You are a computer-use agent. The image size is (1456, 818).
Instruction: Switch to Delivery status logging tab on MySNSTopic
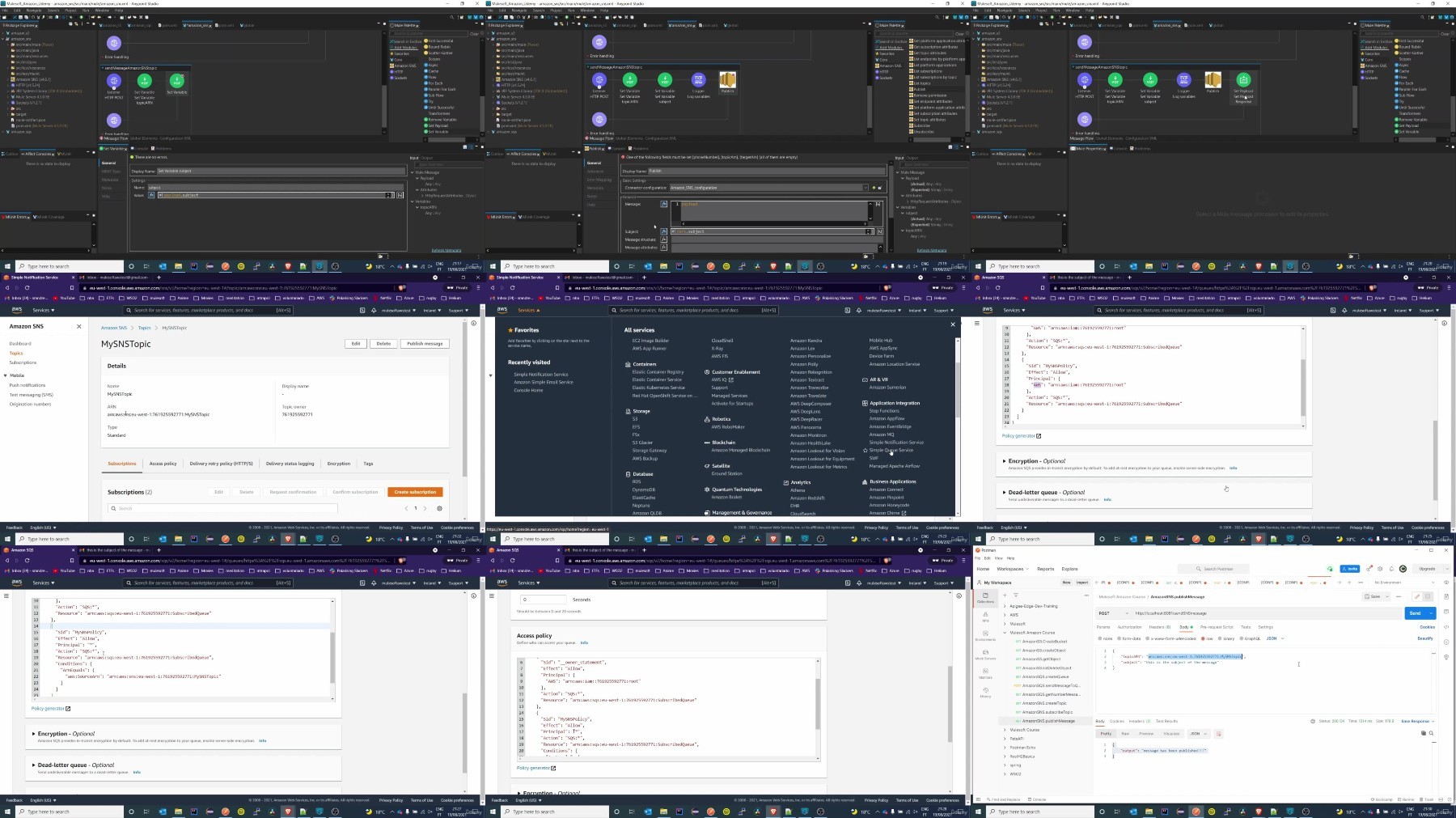[x=290, y=464]
